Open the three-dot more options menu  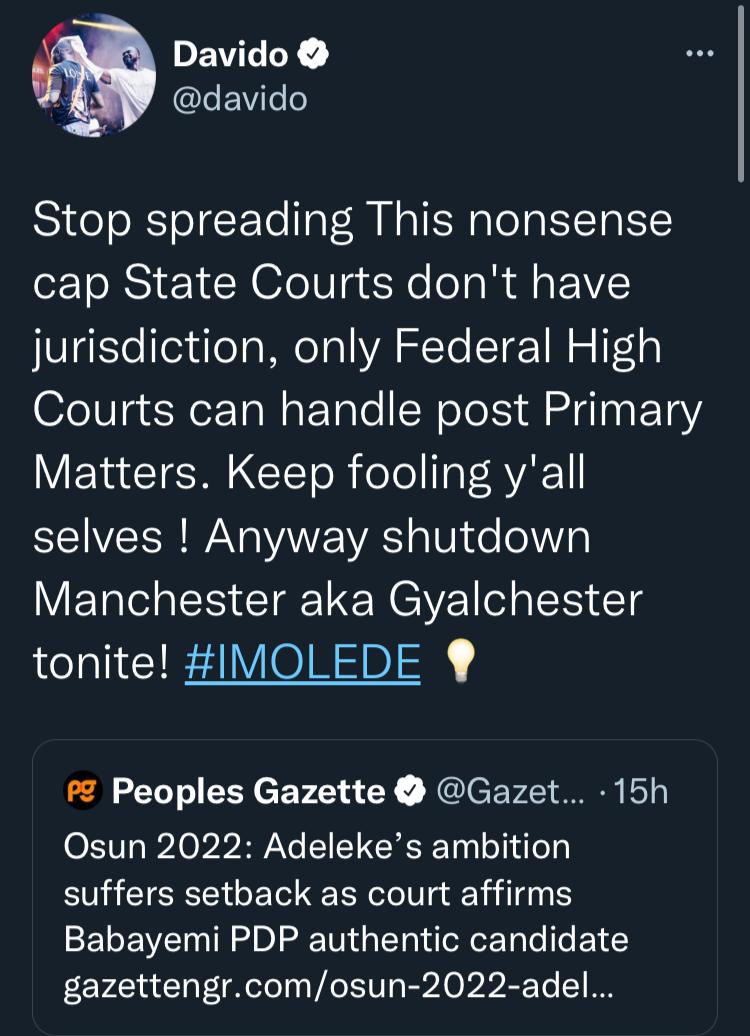[x=698, y=54]
